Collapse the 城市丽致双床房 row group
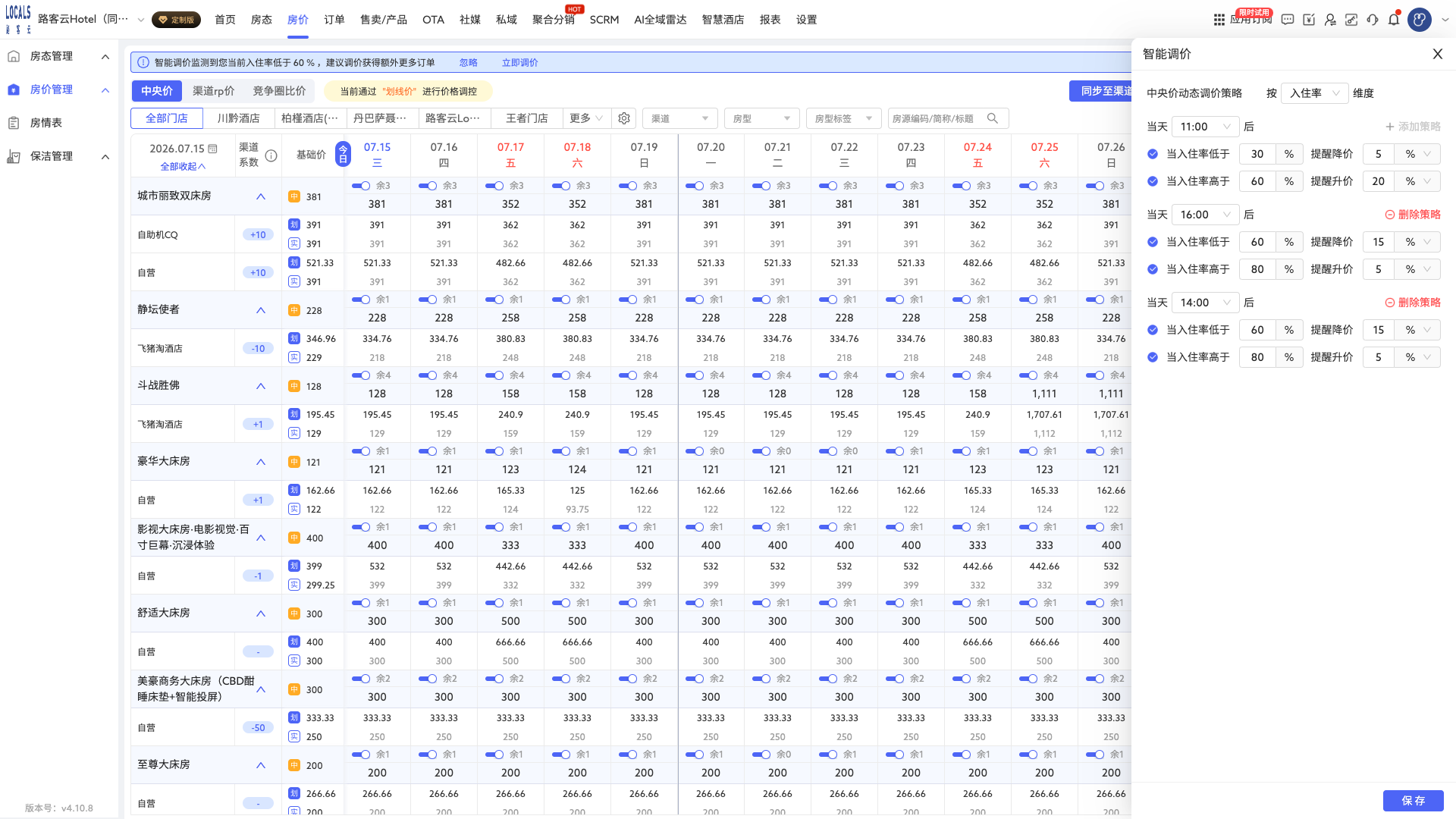1456x819 pixels. (261, 196)
